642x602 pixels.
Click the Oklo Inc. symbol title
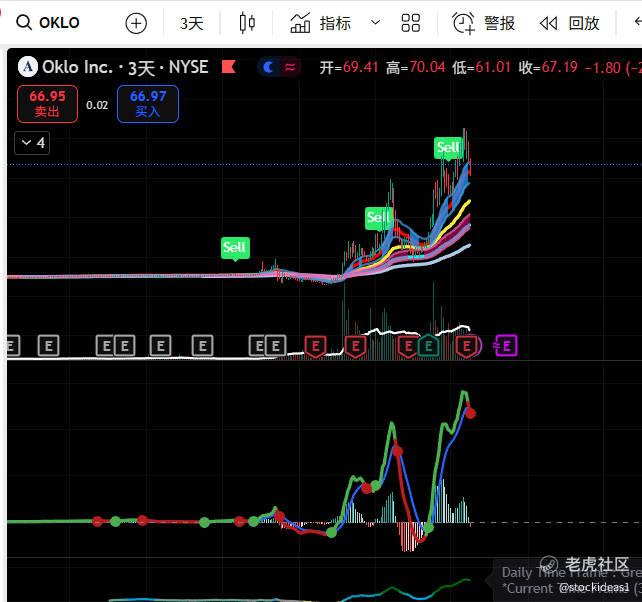[x=125, y=68]
